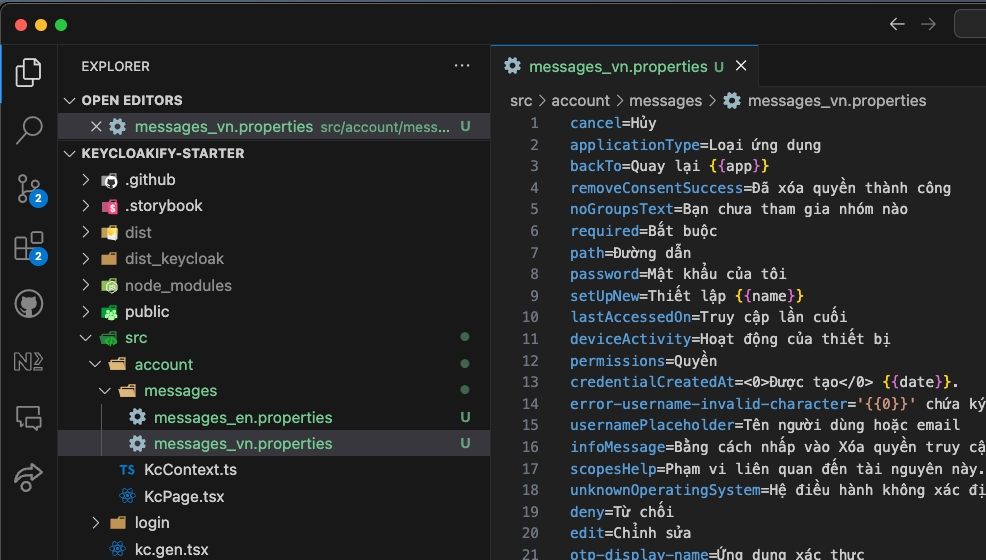Select the messages_vn.properties editor tab
The image size is (986, 560).
click(x=617, y=67)
